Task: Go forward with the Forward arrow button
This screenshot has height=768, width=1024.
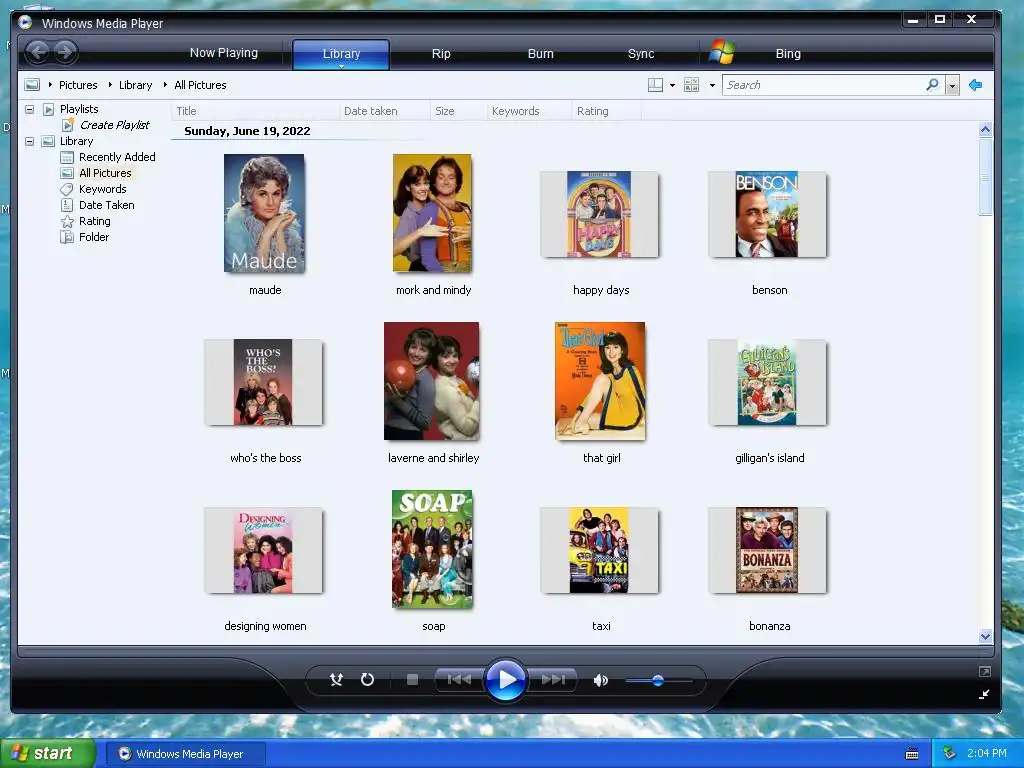Action: (65, 52)
